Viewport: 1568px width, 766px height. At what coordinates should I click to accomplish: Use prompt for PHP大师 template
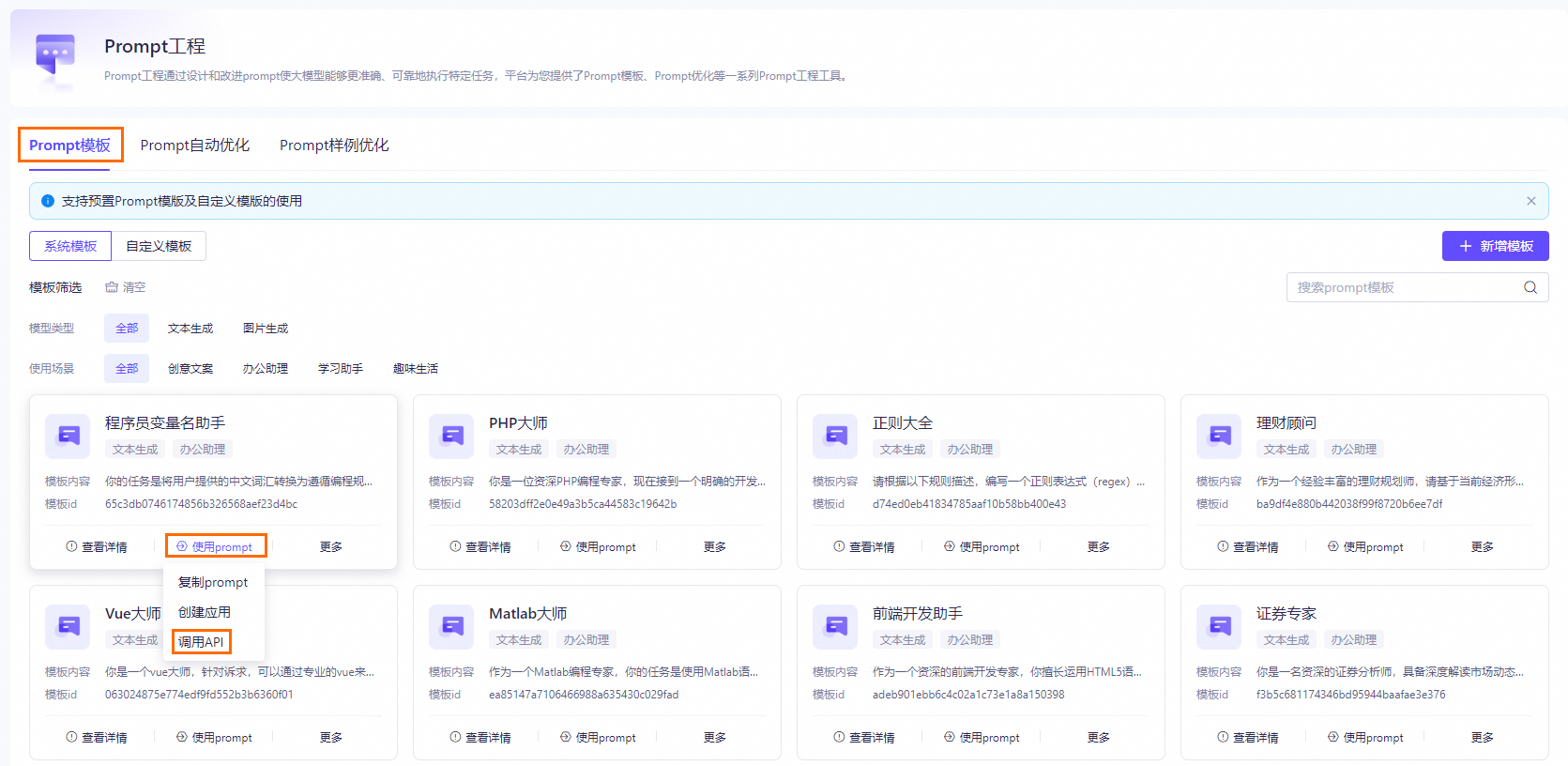click(x=599, y=546)
